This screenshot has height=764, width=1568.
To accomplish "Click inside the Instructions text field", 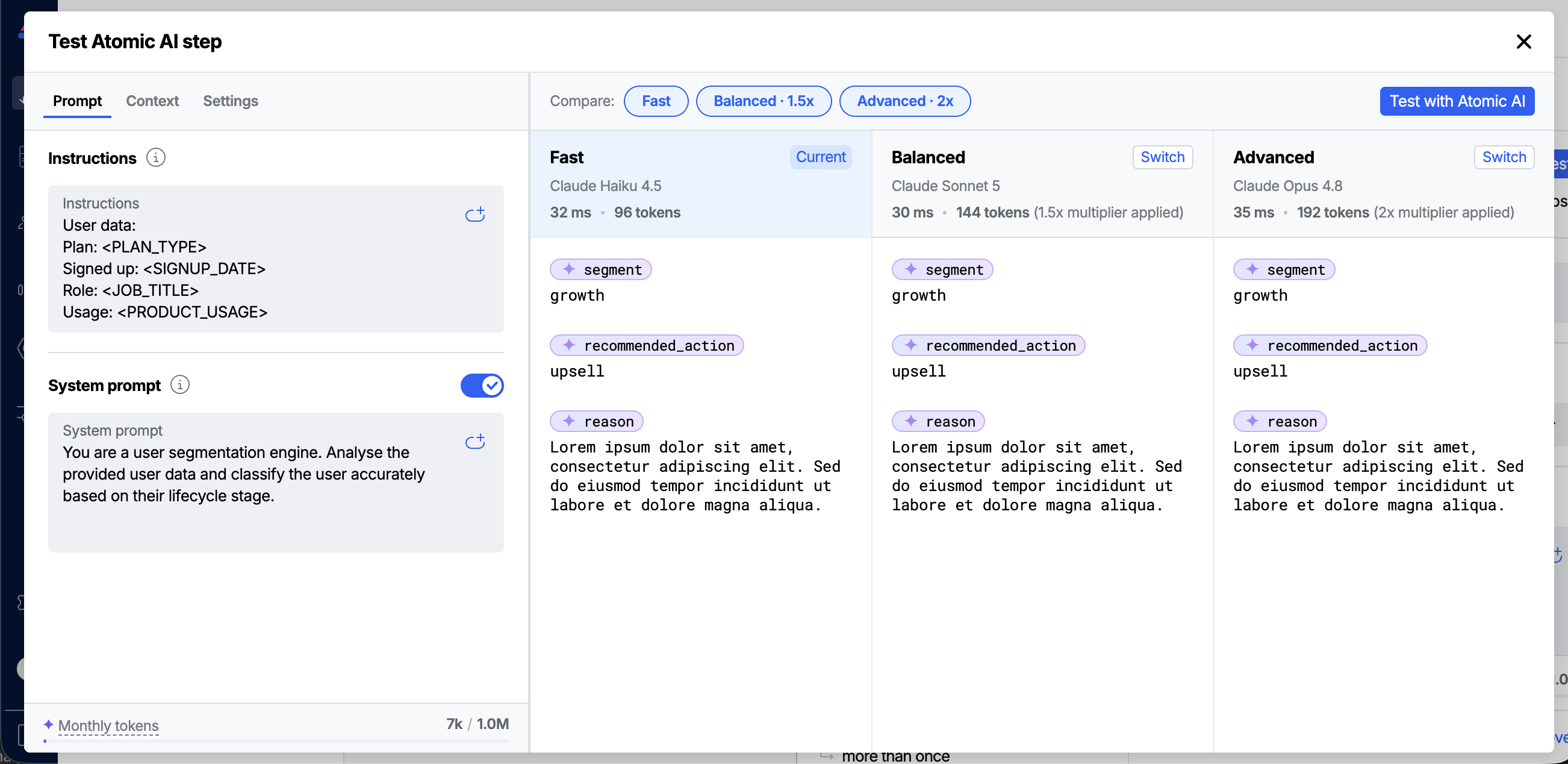I will [x=276, y=259].
